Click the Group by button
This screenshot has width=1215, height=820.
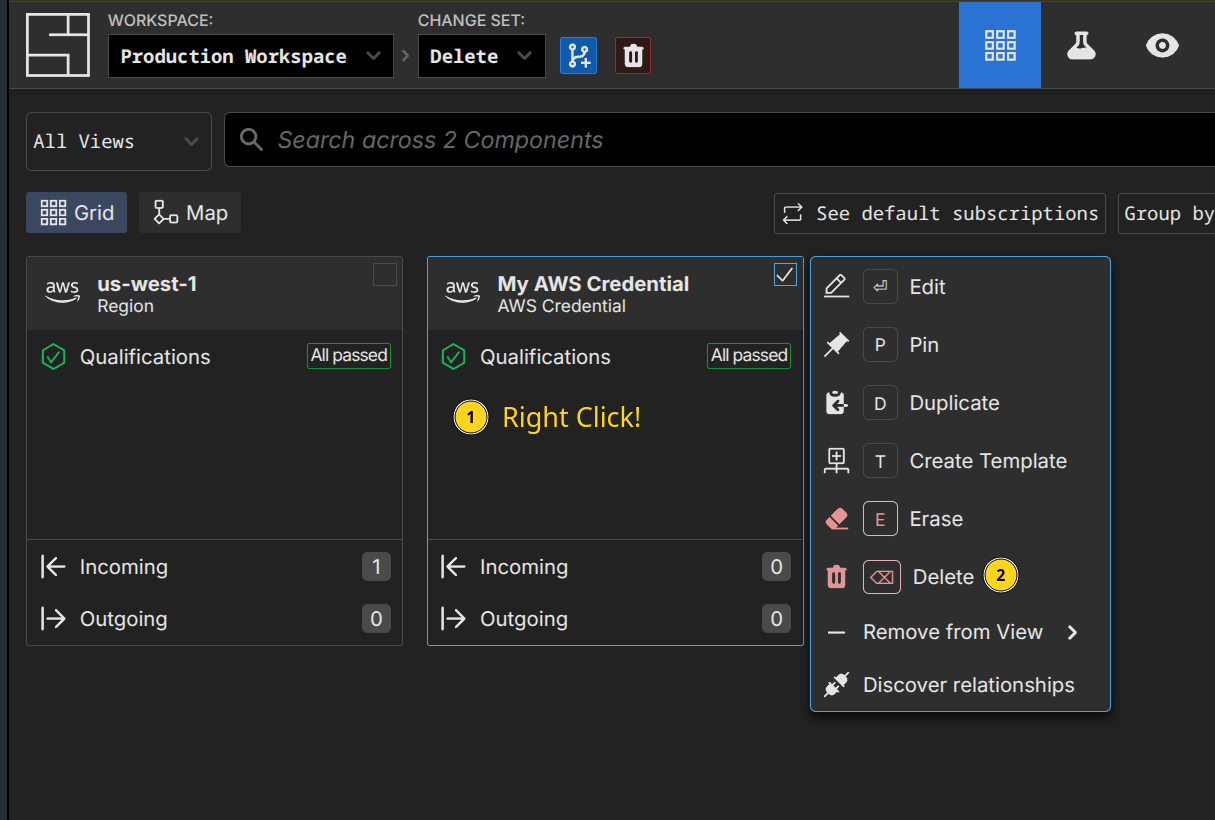pos(1167,214)
